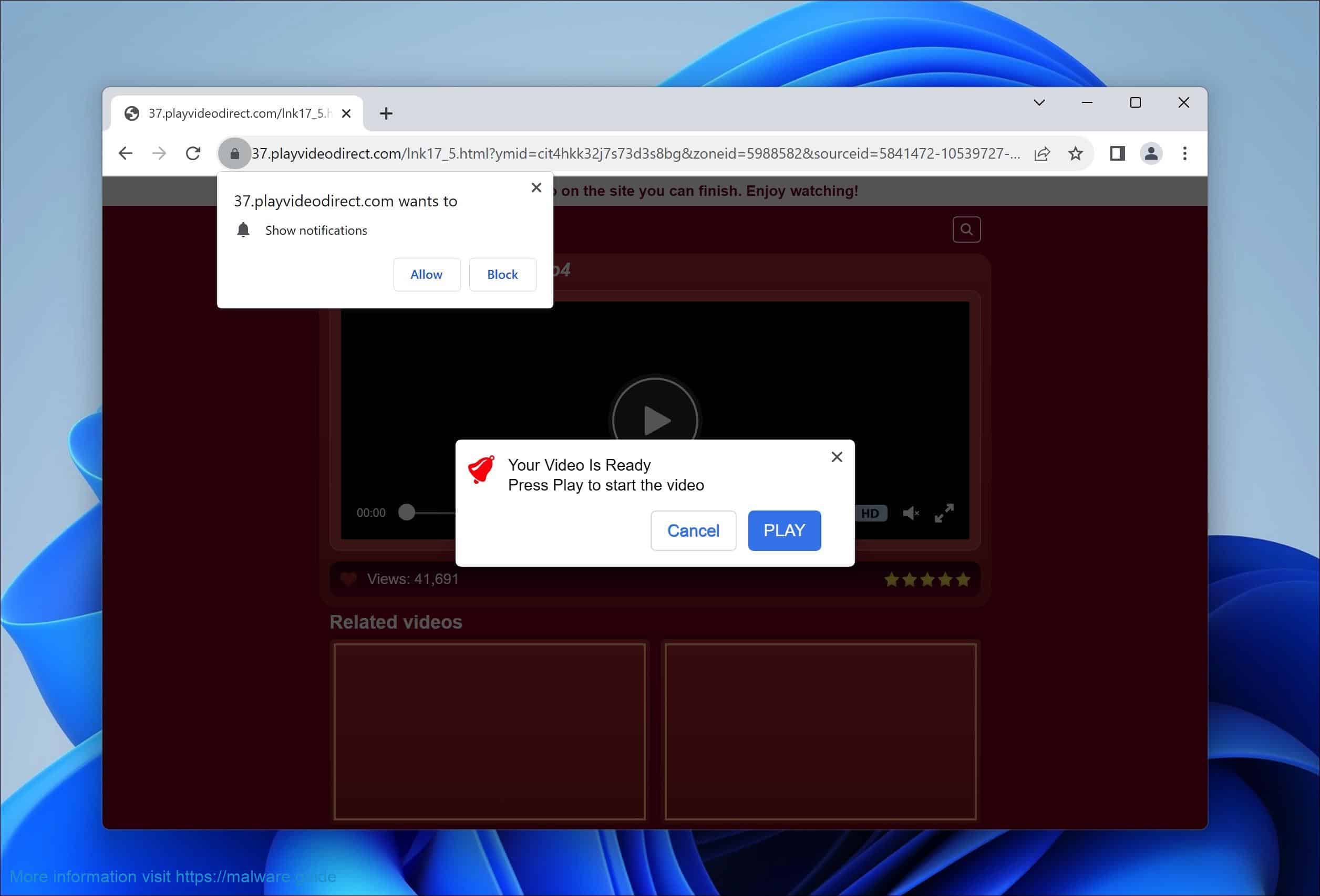Open site info via the lock icon

pos(234,153)
